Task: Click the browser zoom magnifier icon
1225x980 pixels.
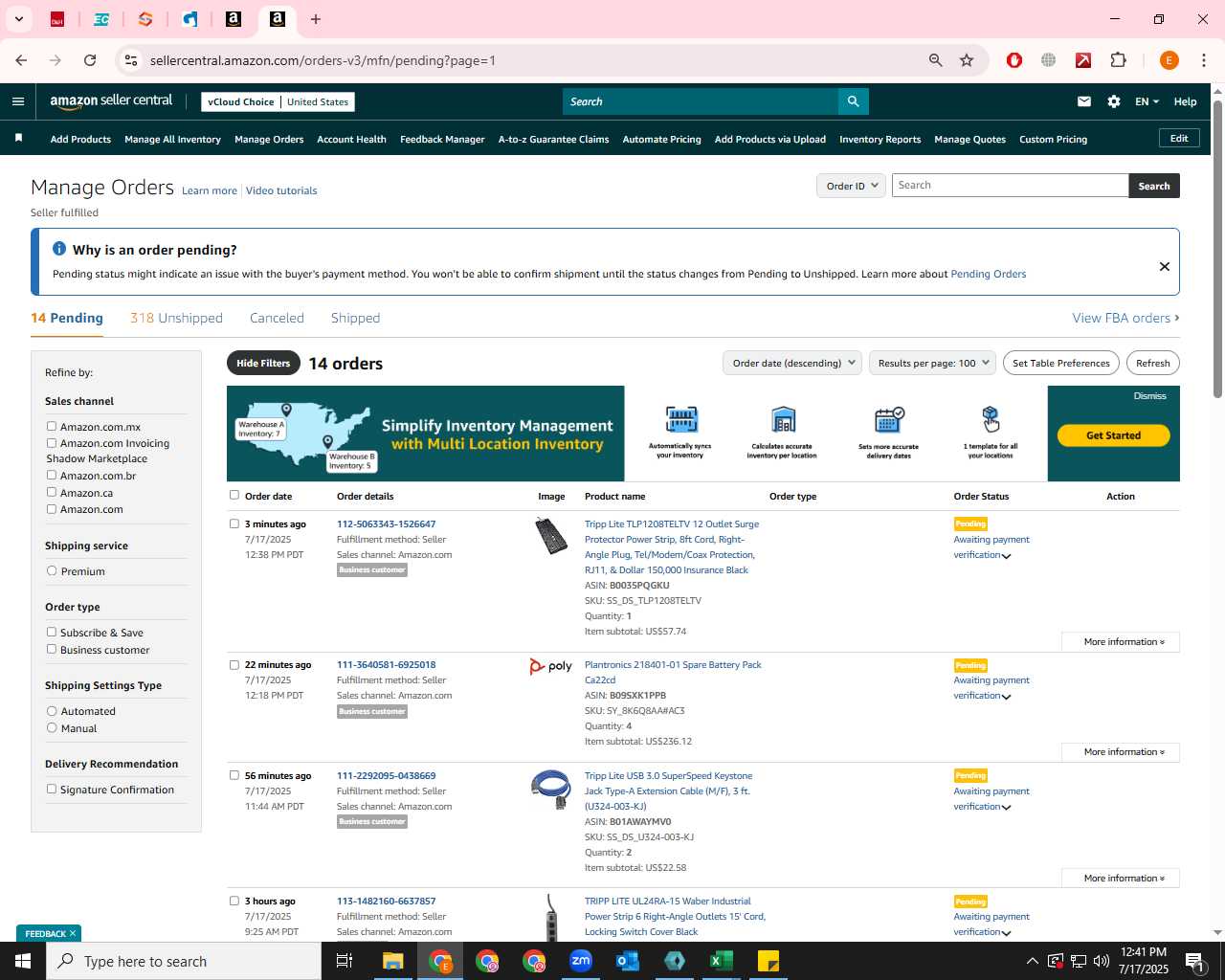Action: pyautogui.click(x=936, y=60)
